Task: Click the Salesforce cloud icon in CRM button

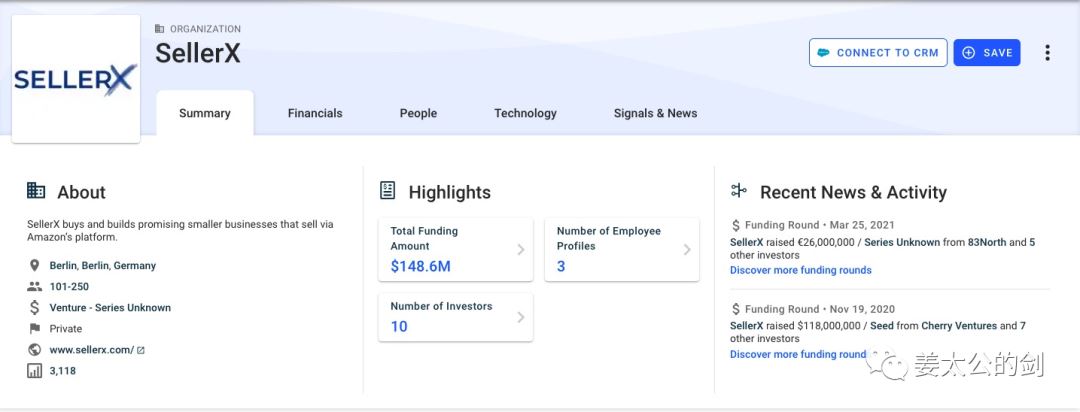Action: click(823, 53)
